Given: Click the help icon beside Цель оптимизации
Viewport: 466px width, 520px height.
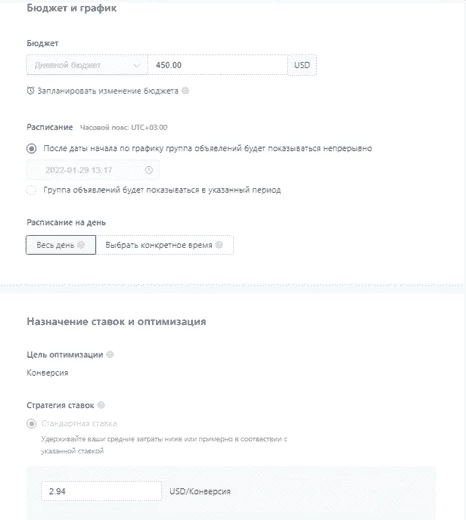Looking at the screenshot, I should (x=110, y=354).
